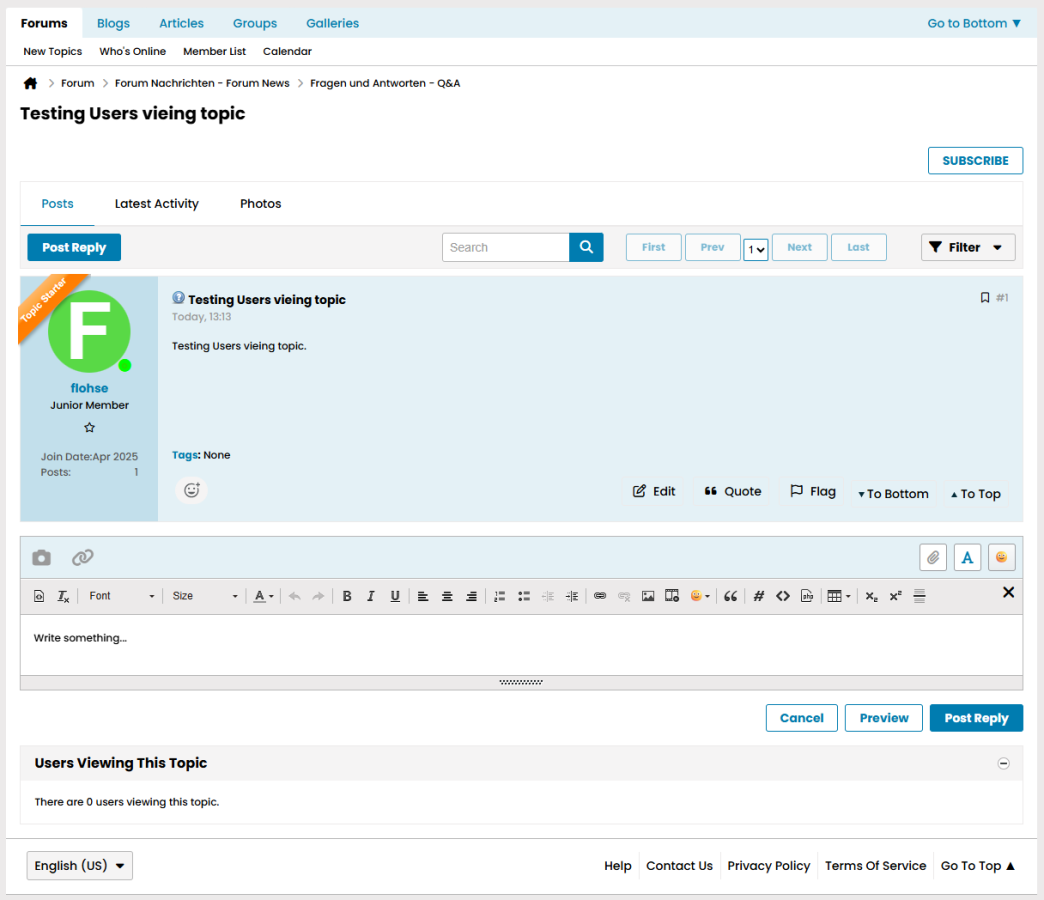Toggle Underline formatting
This screenshot has width=1044, height=900.
click(x=395, y=596)
